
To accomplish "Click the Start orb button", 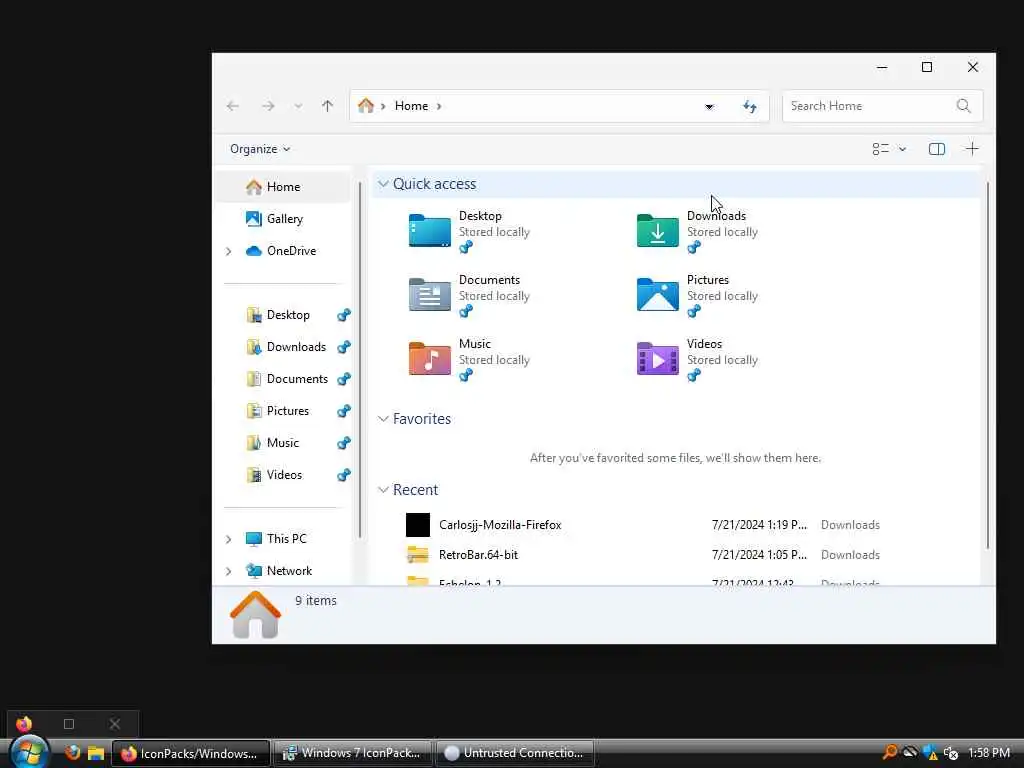I will pos(29,752).
